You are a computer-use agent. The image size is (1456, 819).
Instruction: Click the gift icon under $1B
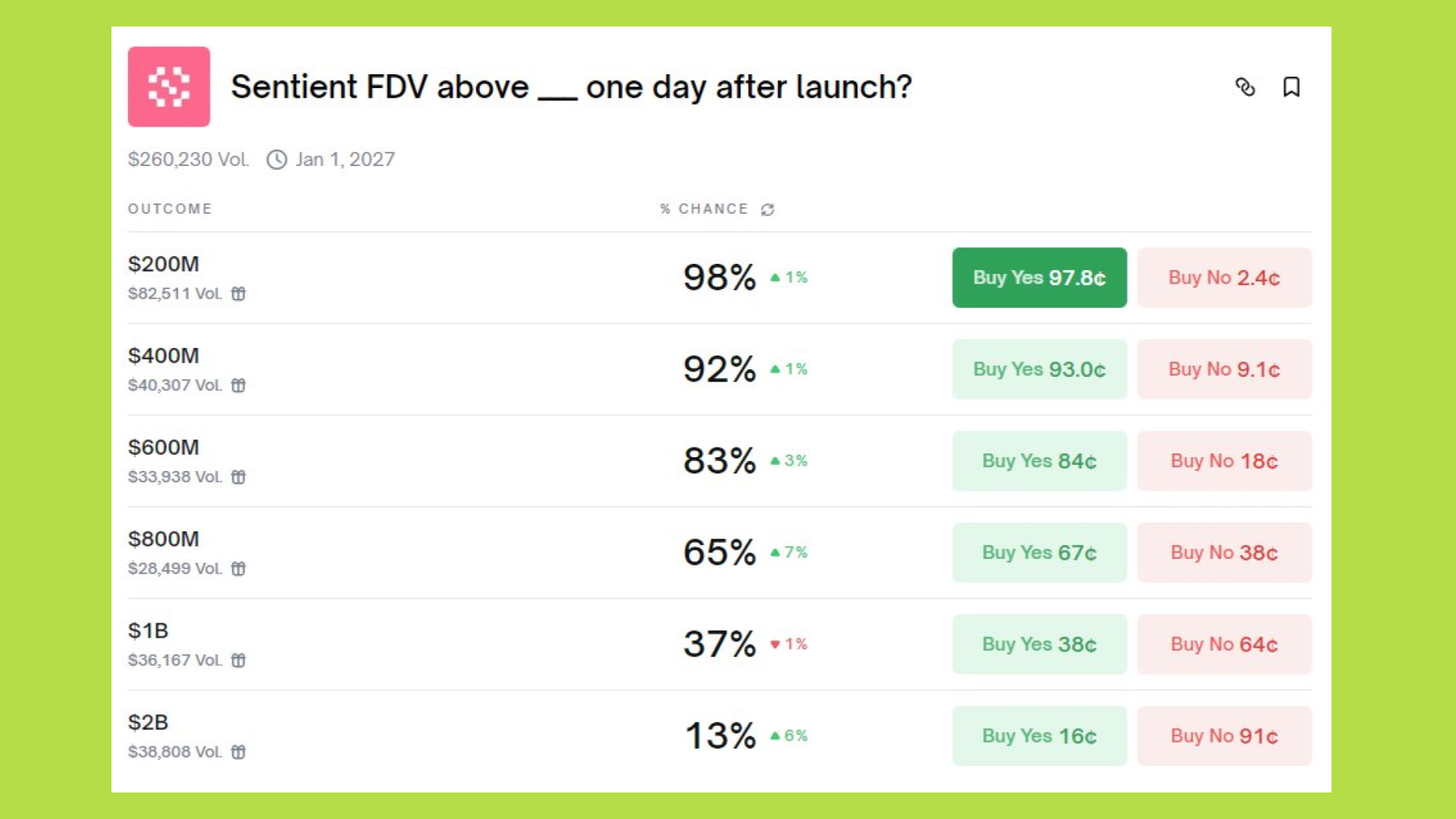238,661
